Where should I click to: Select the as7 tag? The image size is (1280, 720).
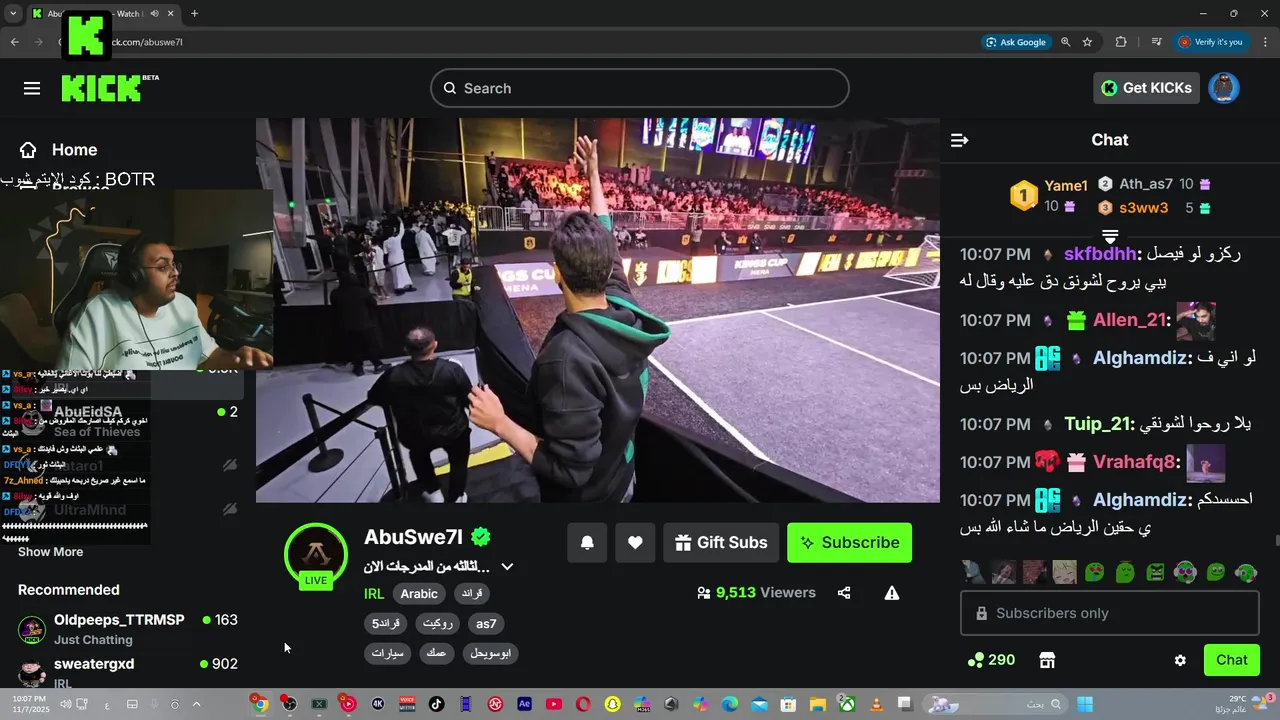486,624
